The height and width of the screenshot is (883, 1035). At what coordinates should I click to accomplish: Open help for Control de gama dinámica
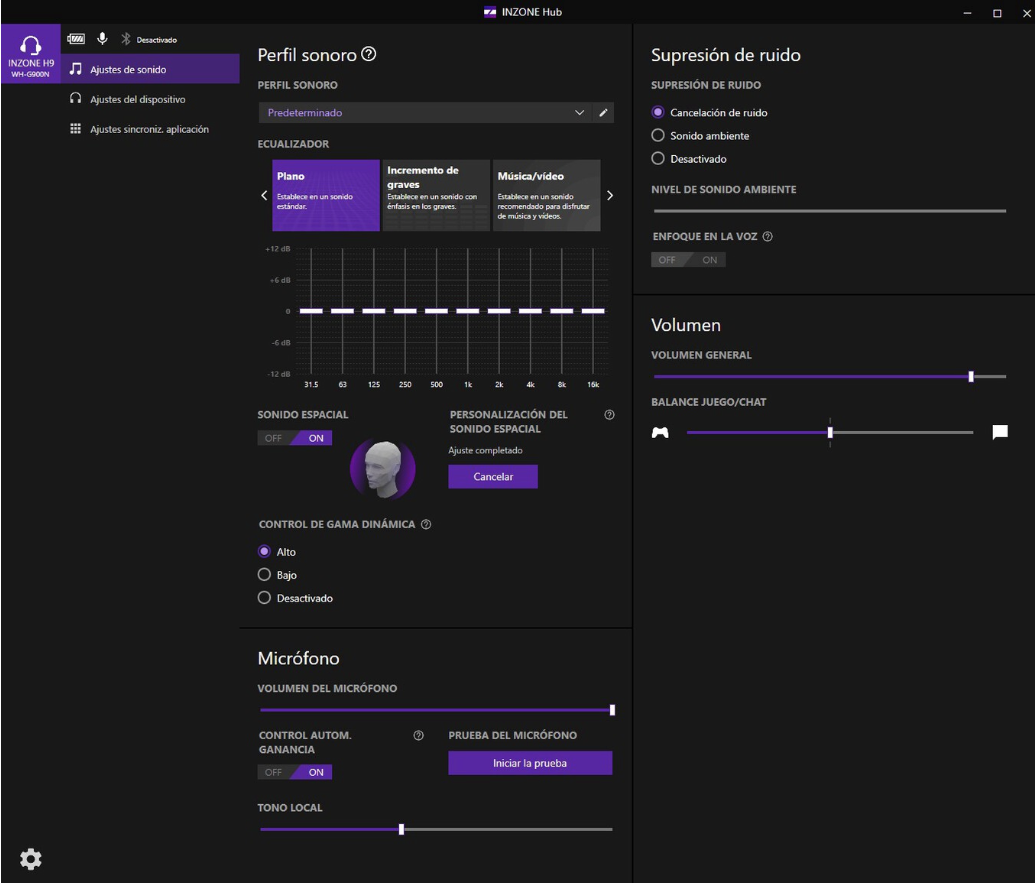(x=426, y=525)
